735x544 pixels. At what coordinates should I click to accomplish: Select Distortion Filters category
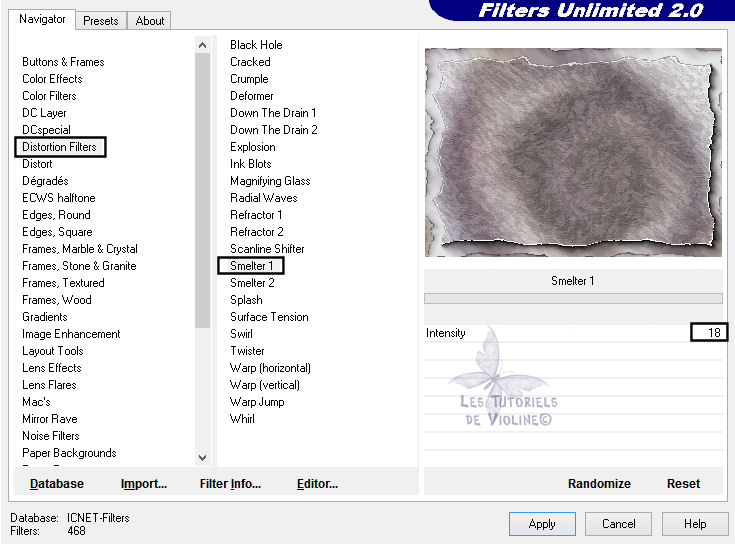pos(60,147)
